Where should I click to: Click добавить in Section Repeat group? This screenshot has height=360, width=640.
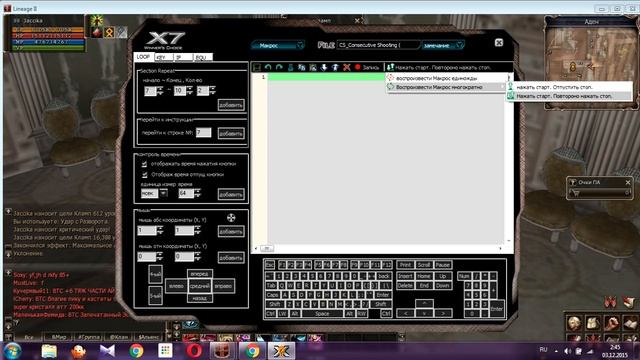tap(231, 105)
